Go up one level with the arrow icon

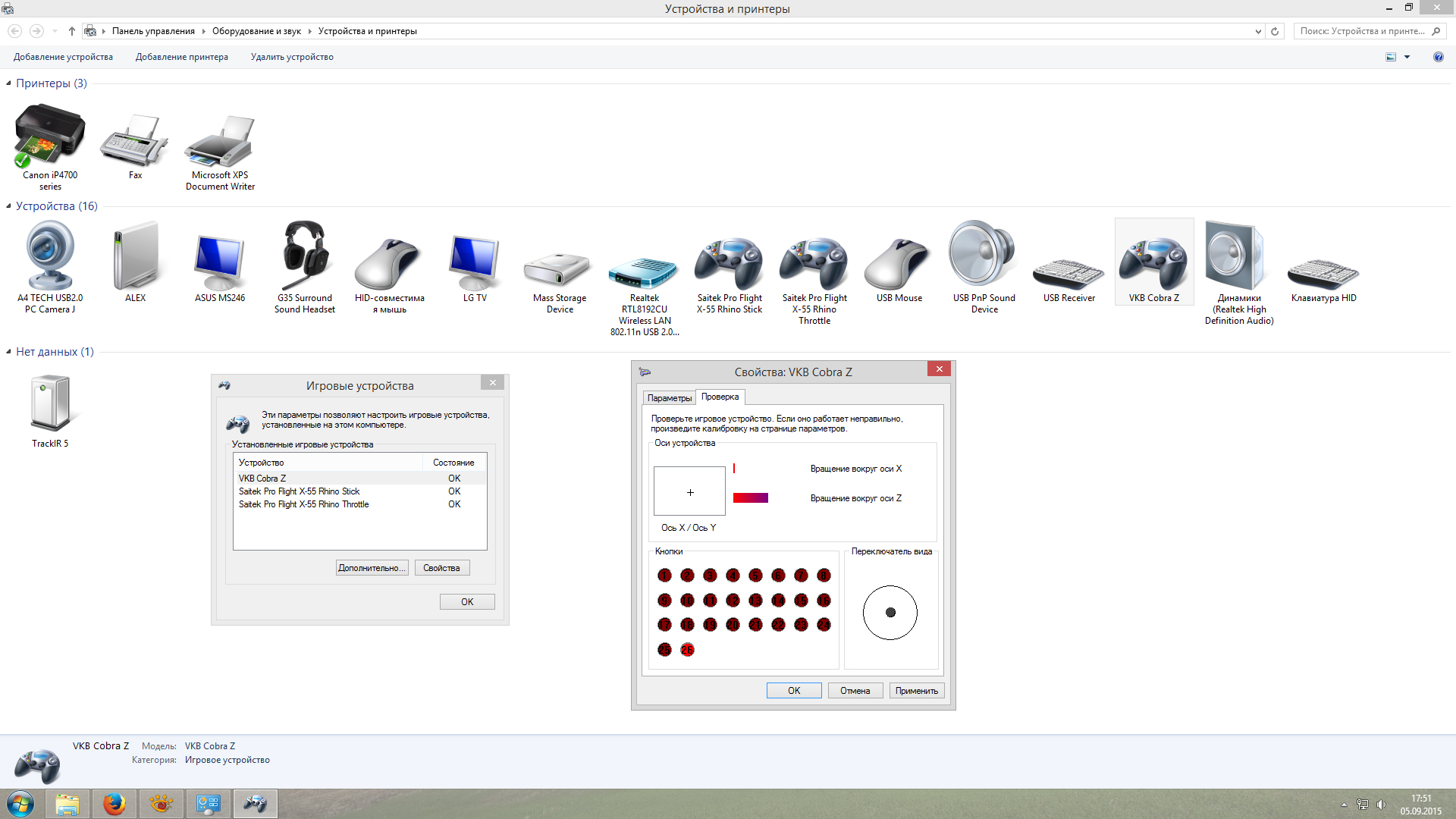[71, 31]
